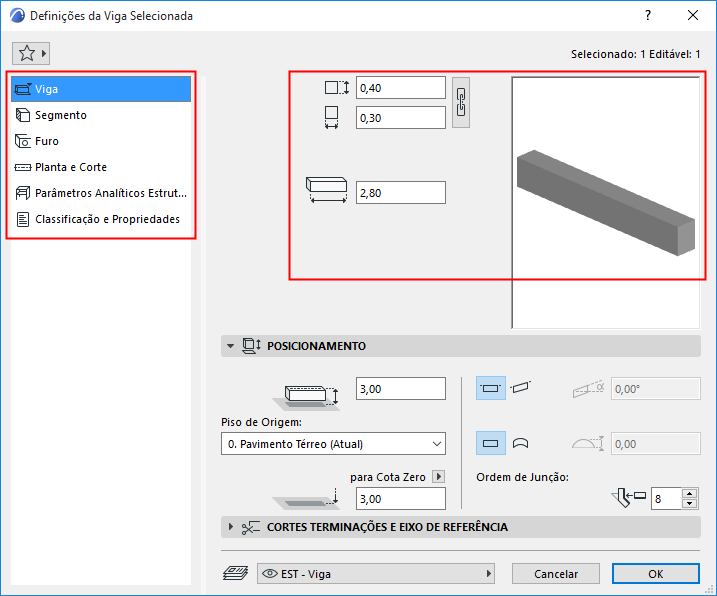The height and width of the screenshot is (596, 717).
Task: Click the beam length dimension icon
Action: [x=326, y=190]
